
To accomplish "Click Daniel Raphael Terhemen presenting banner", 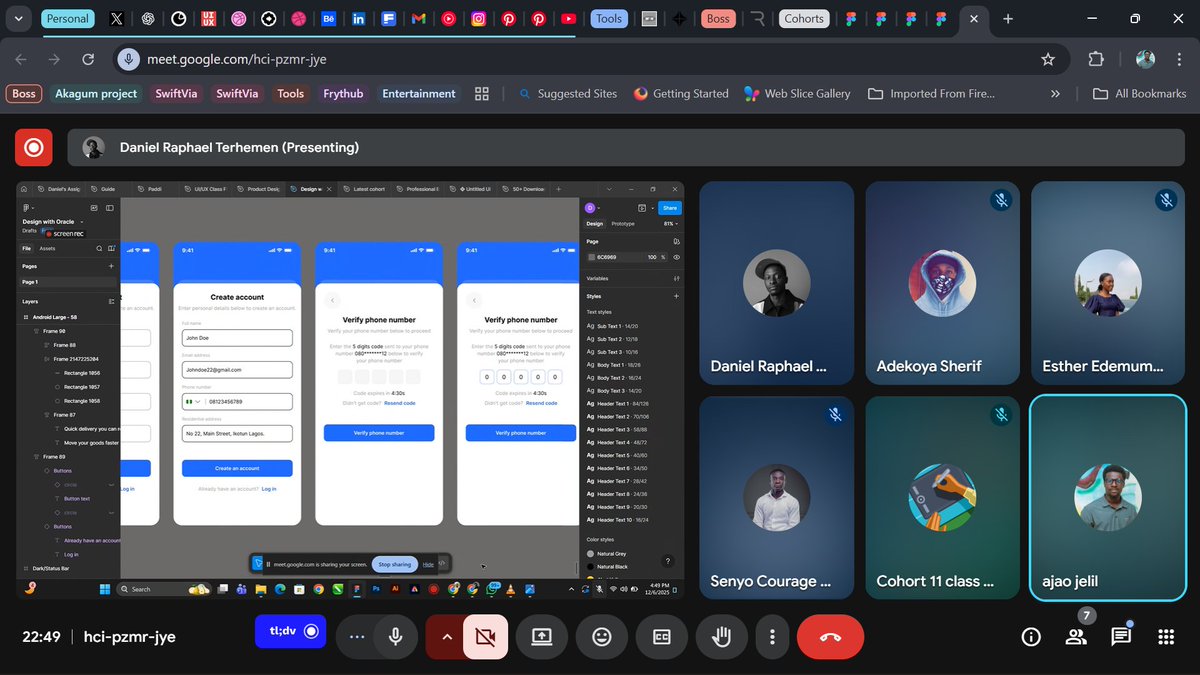I will 626,147.
